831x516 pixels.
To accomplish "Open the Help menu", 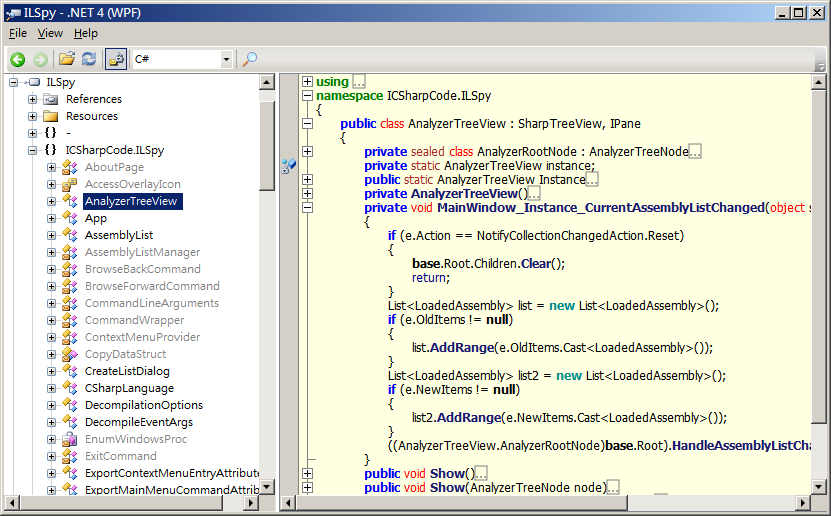I will pos(85,33).
